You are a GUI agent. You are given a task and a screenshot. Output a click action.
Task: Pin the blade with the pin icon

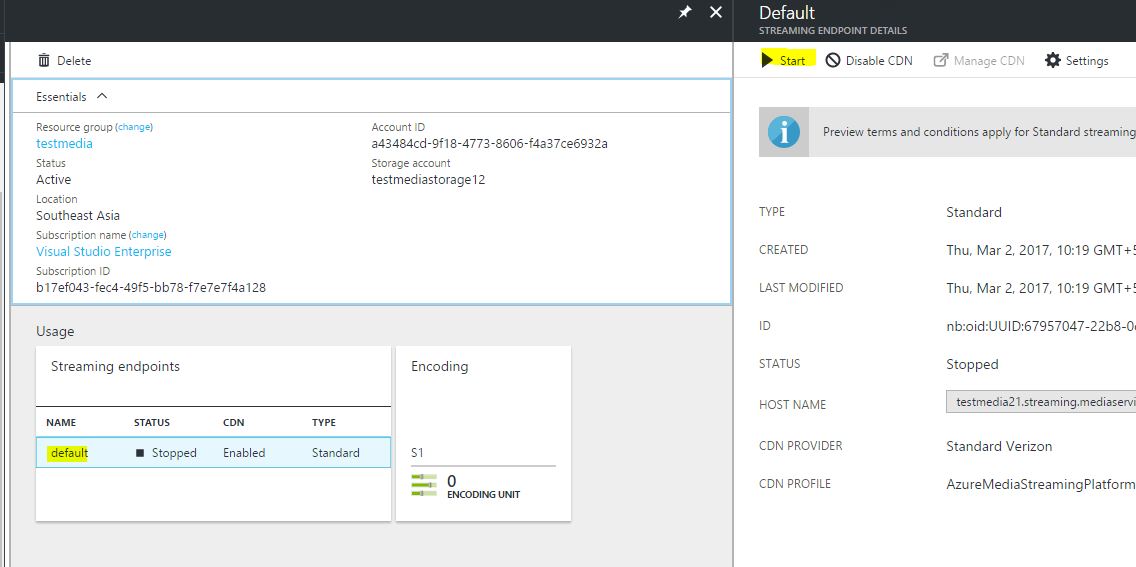(685, 12)
